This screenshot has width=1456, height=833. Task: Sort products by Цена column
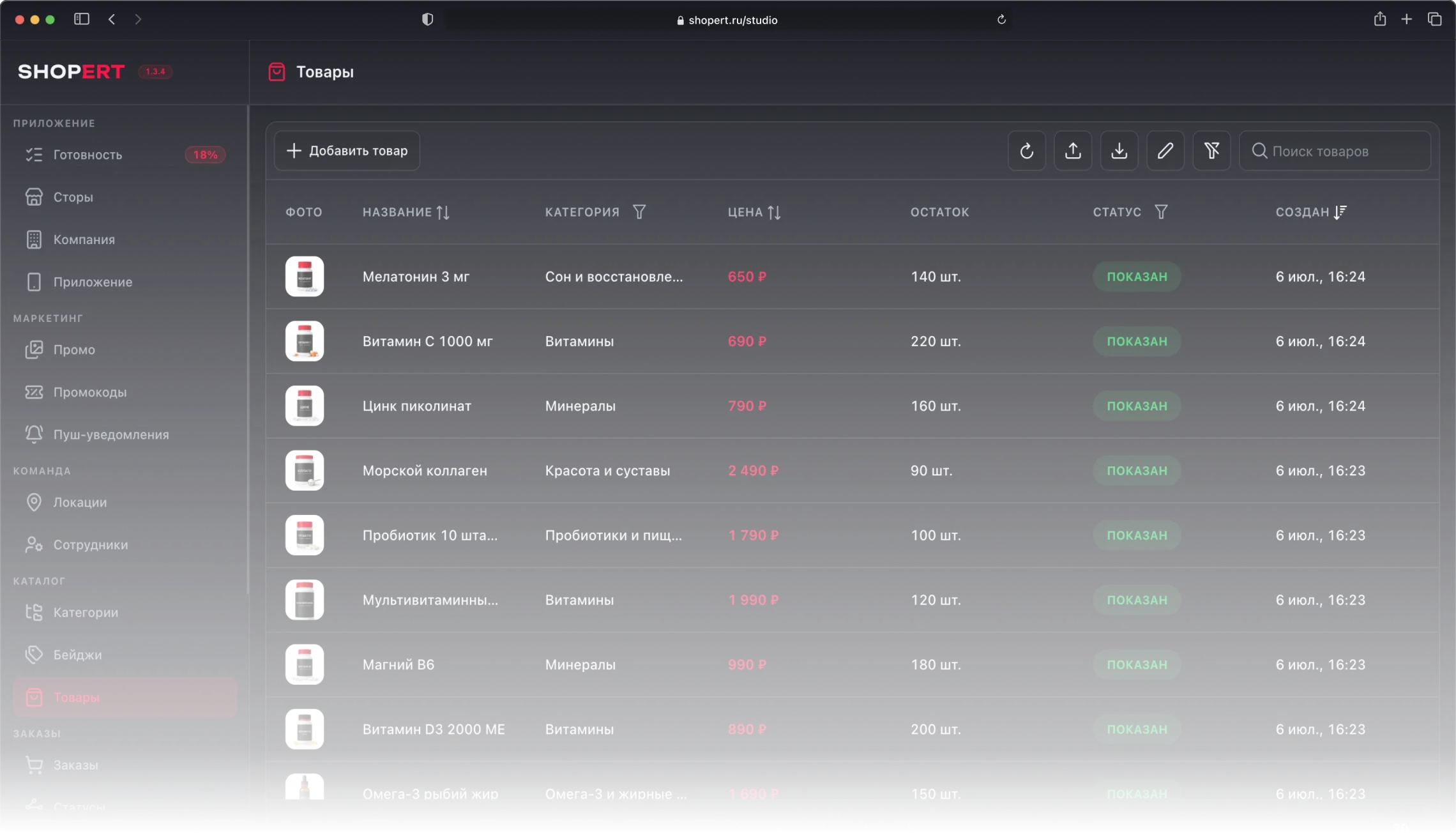774,212
